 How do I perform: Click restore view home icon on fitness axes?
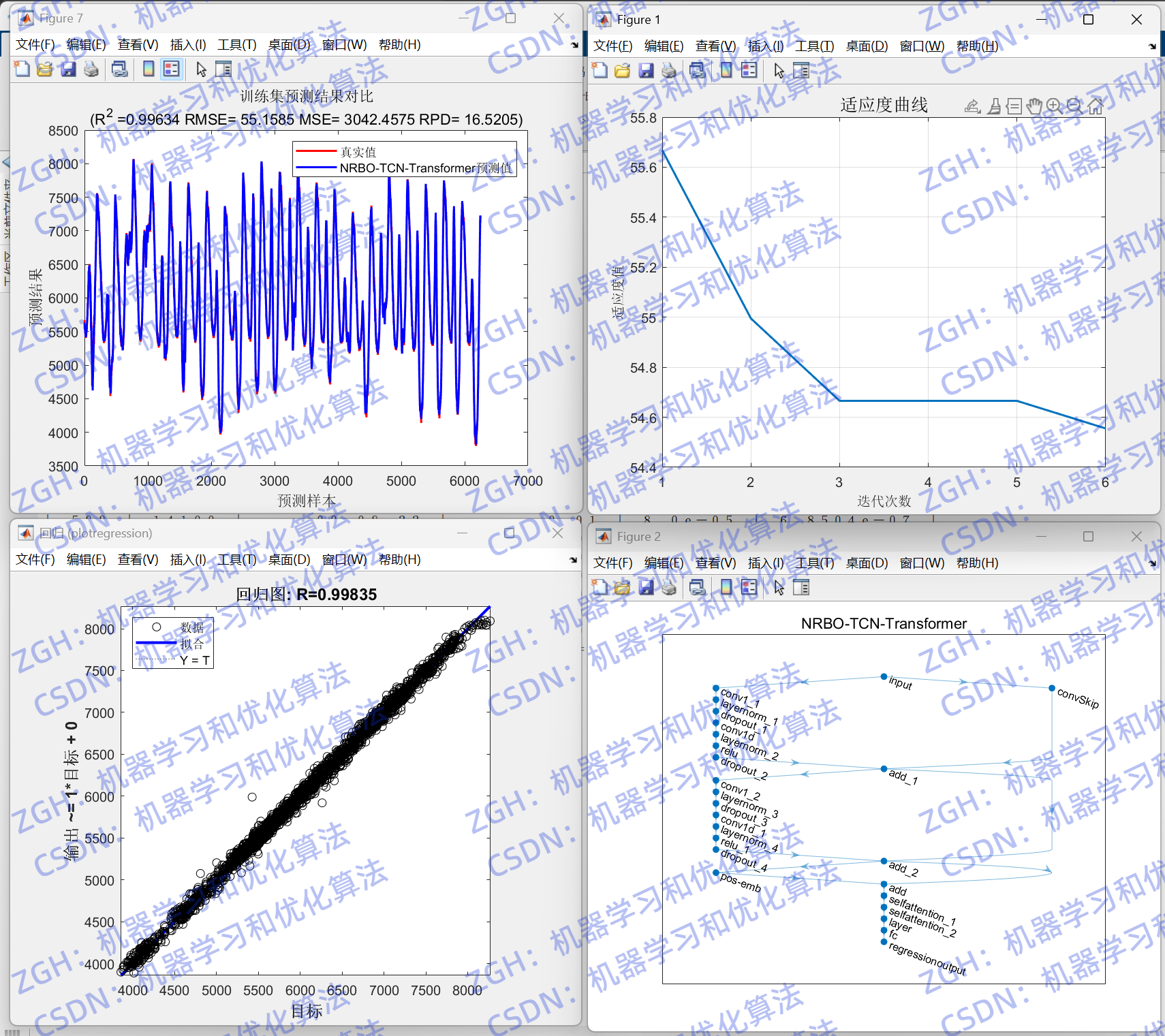[1096, 106]
